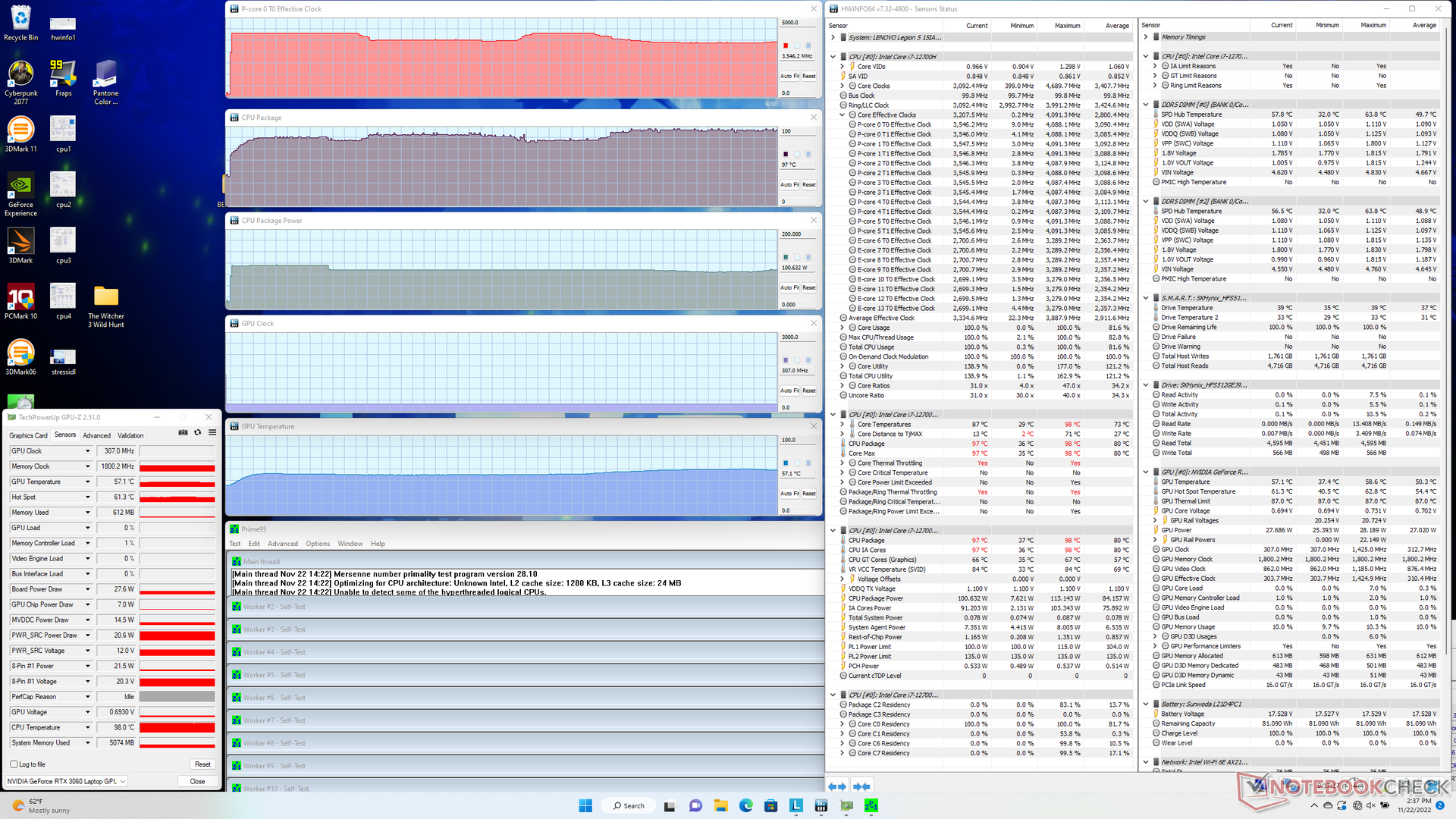
Task: Open Memory Clock sensor dropdown
Action: (x=87, y=466)
